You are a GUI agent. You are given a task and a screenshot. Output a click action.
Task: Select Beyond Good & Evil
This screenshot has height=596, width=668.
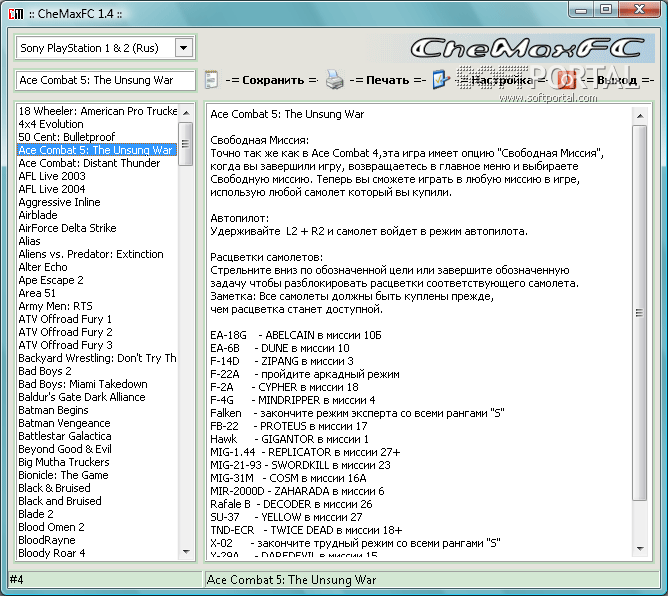(97, 449)
